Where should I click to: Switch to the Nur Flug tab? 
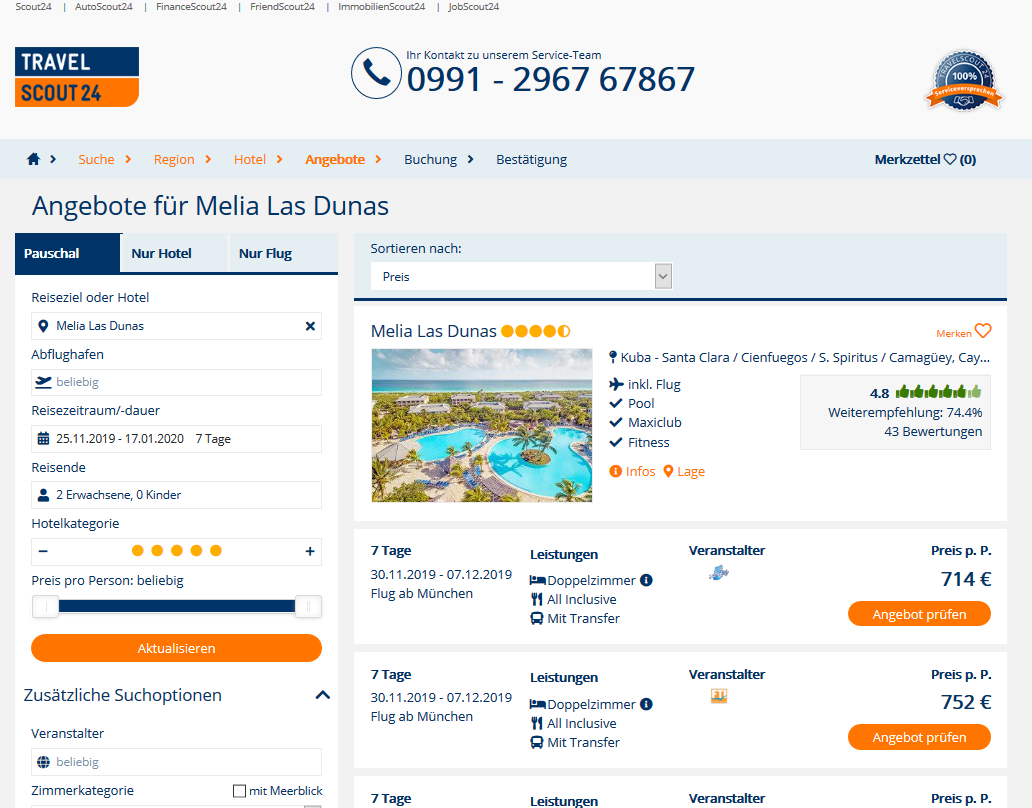[265, 253]
